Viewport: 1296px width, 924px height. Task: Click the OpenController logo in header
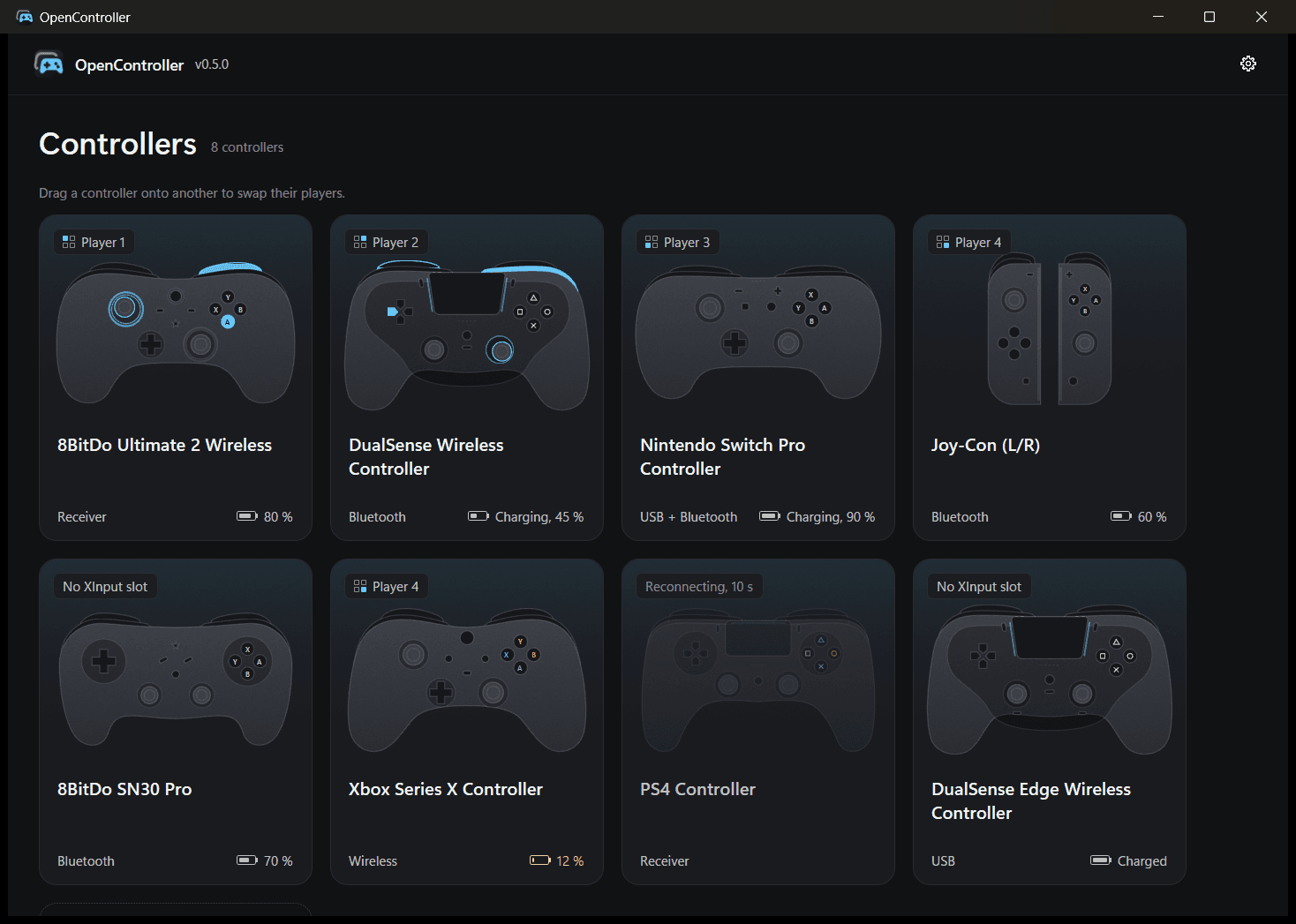click(49, 64)
